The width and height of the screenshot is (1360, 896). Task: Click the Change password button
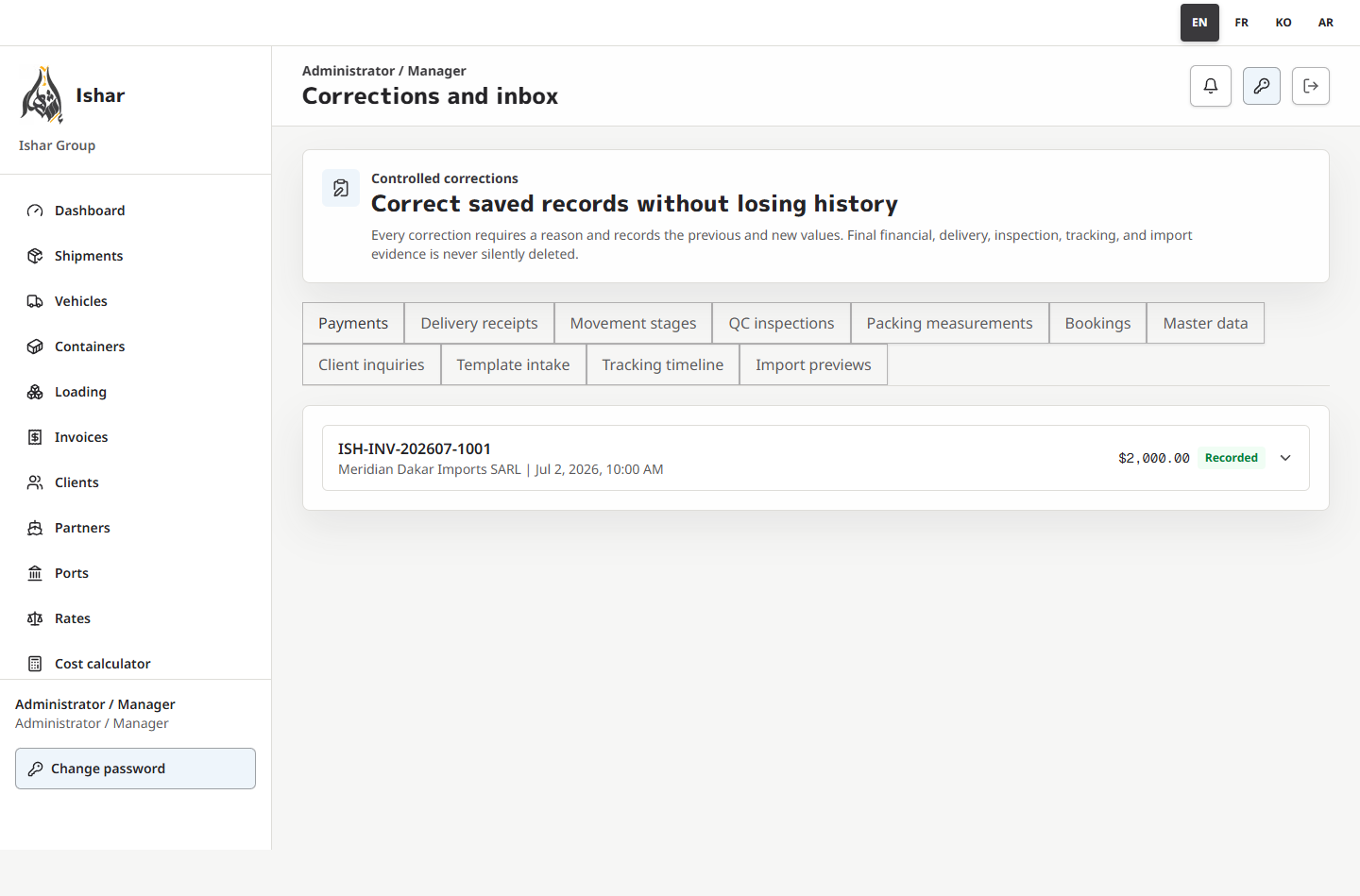pyautogui.click(x=135, y=769)
